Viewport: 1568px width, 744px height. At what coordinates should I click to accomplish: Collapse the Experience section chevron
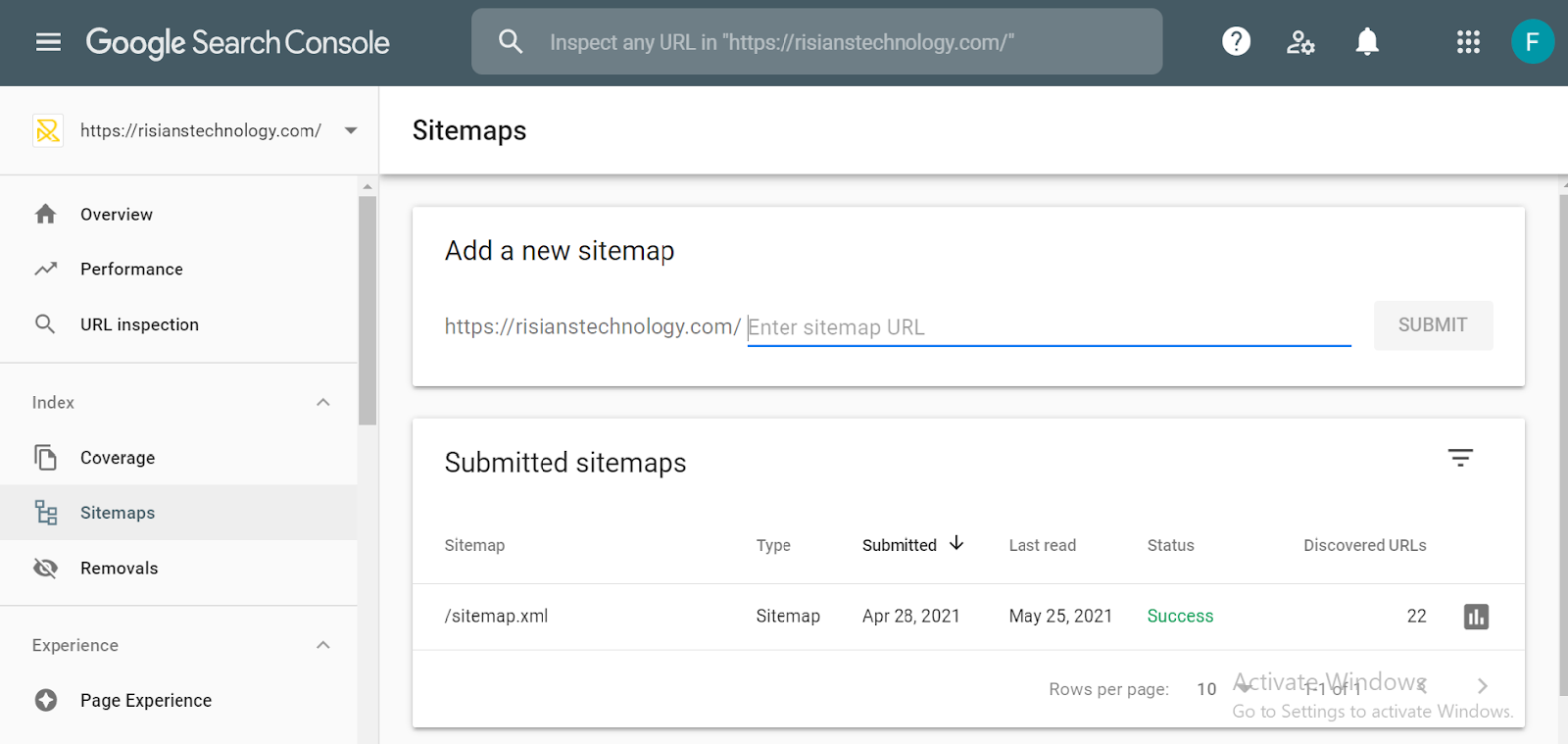tap(323, 645)
